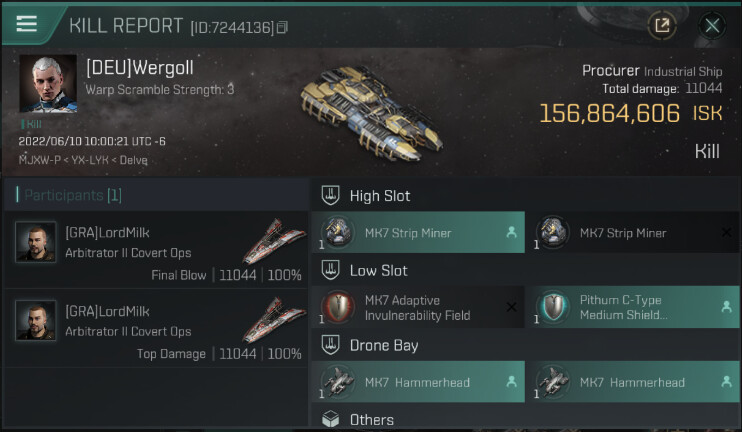Click MK7 Adaptive Invulnerability Field module
Image resolution: width=742 pixels, height=432 pixels.
pyautogui.click(x=417, y=308)
